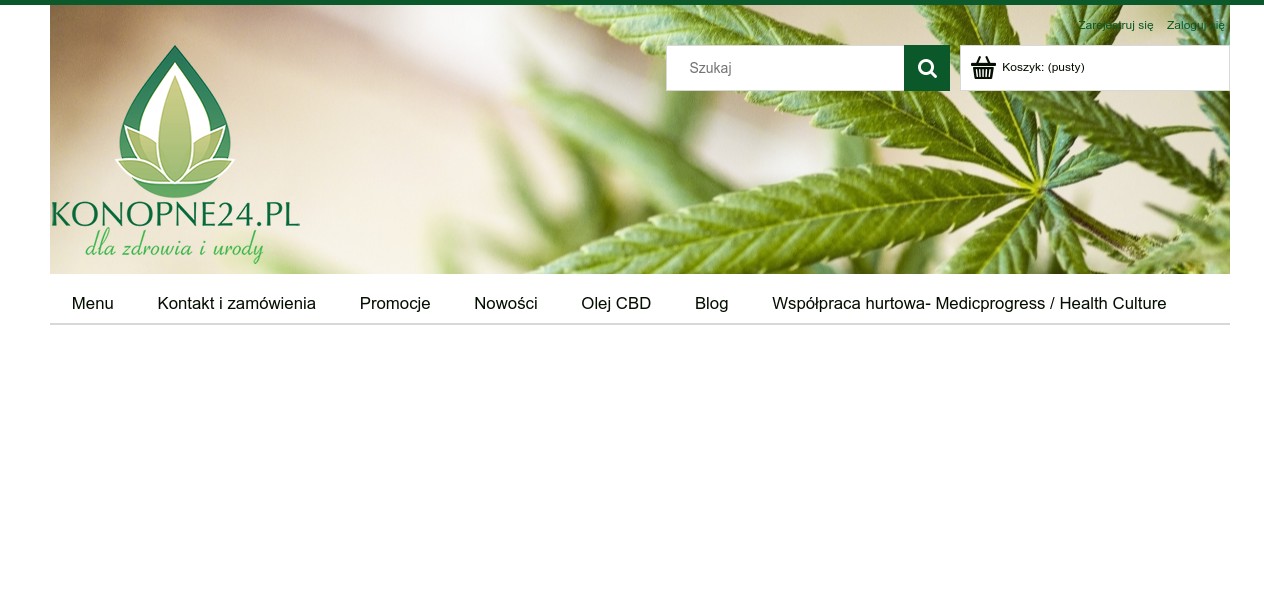Screen dimensions: 1264x591
Task: Open the 'Olej CBD' category
Action: pos(616,303)
